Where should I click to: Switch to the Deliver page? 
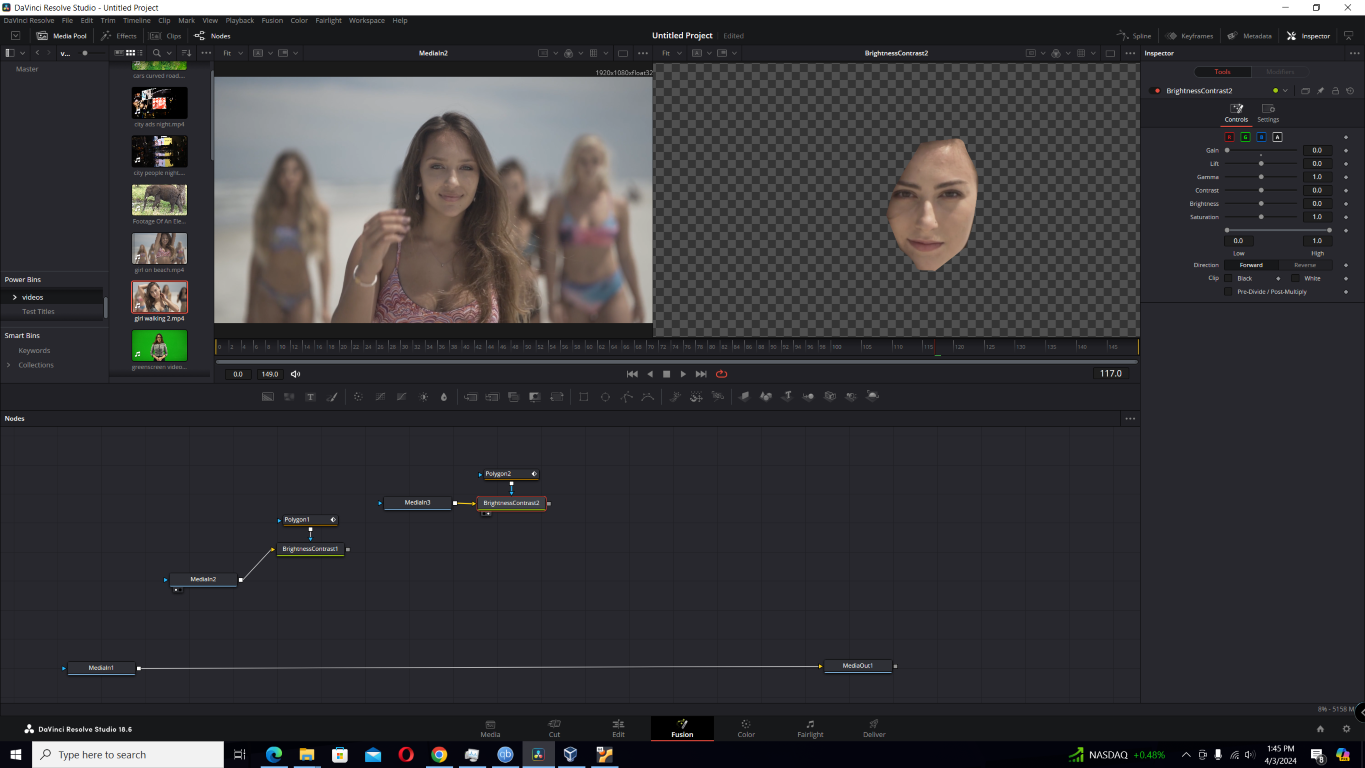(x=874, y=728)
